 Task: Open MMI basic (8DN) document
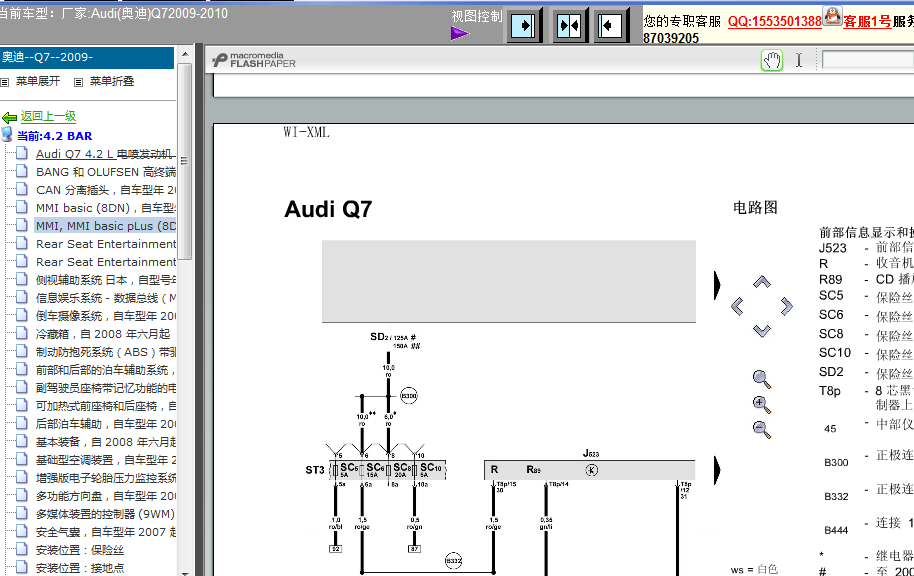[106, 208]
